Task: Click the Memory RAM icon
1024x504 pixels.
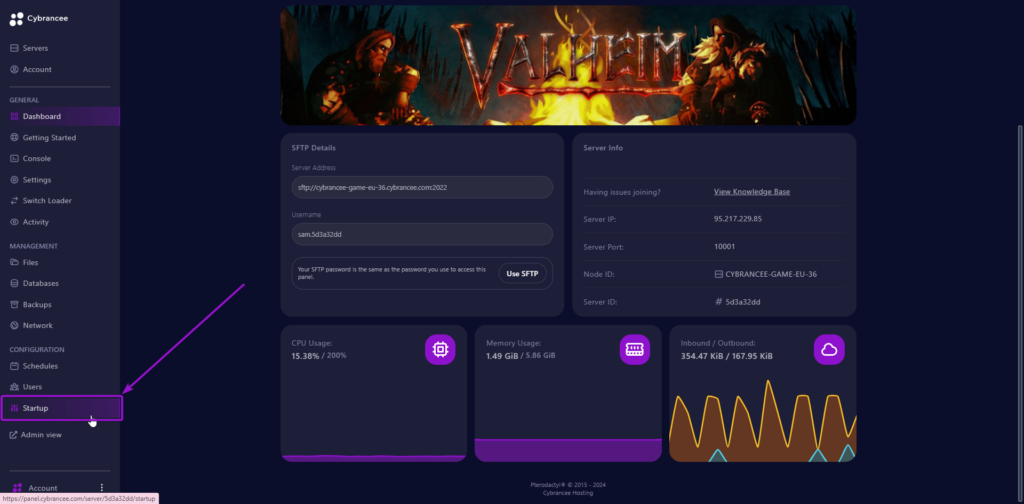Action: coord(635,350)
